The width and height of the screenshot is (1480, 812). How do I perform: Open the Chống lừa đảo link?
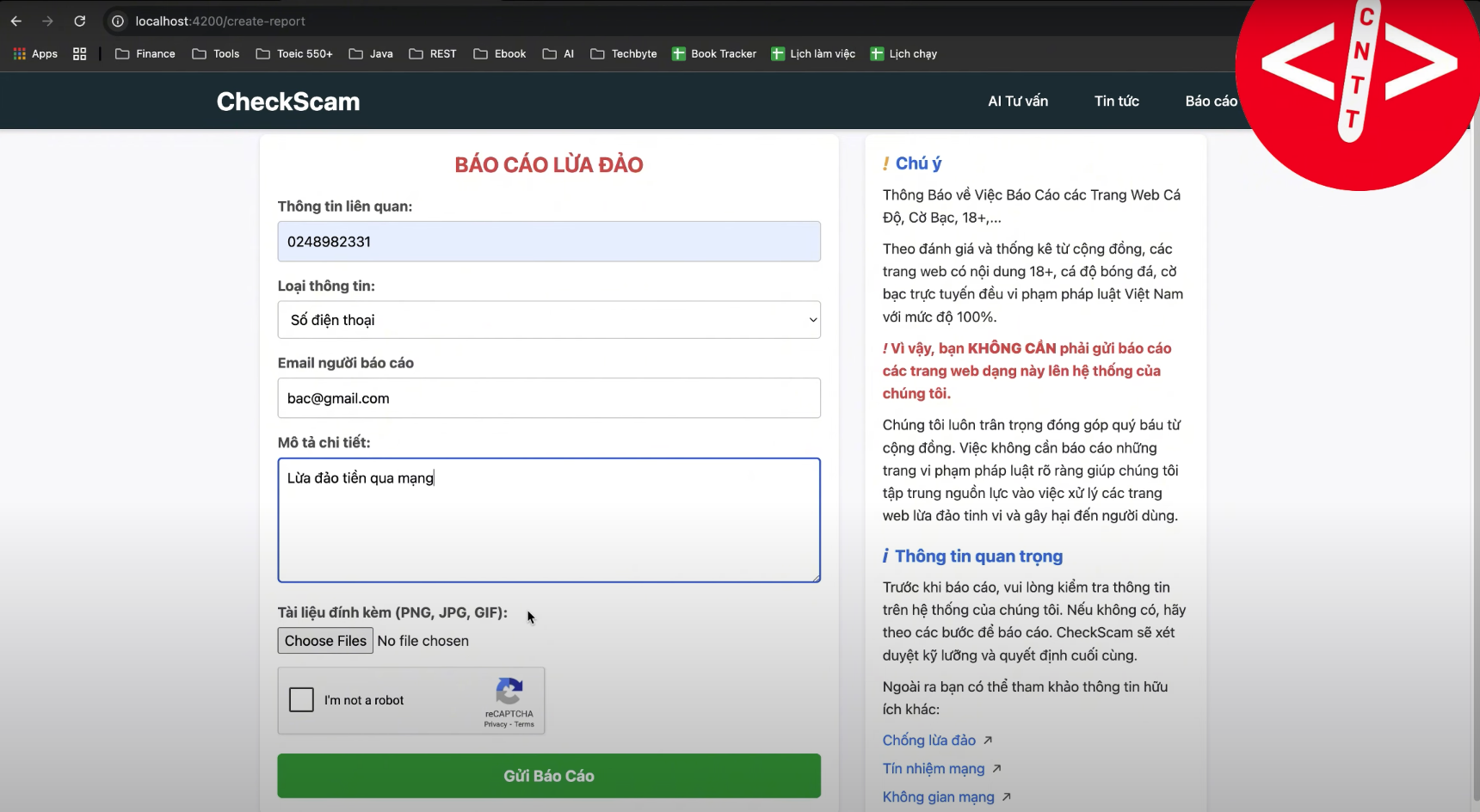coord(929,741)
